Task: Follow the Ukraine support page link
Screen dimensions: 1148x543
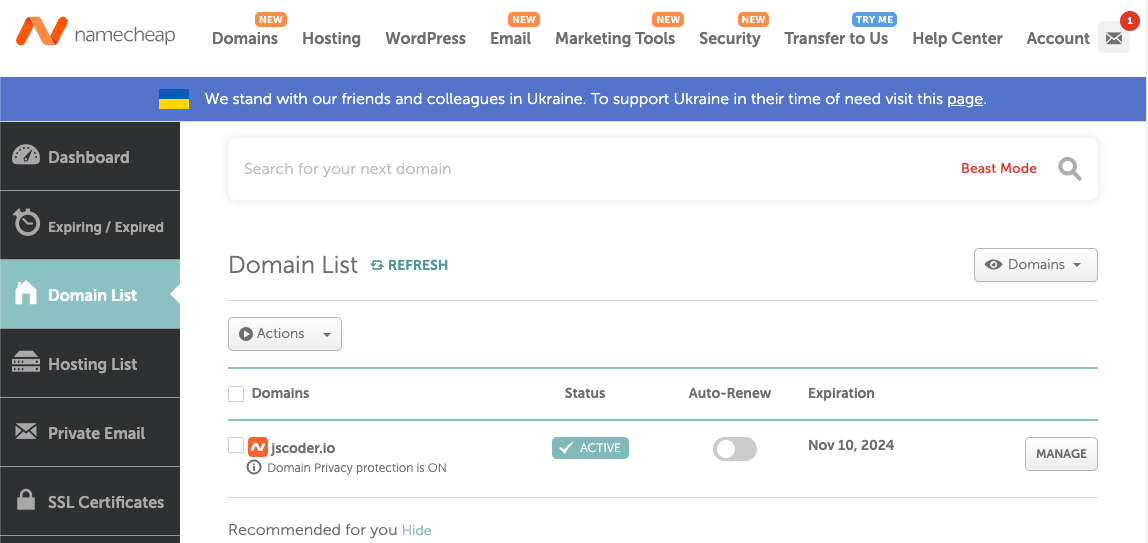Action: (964, 99)
